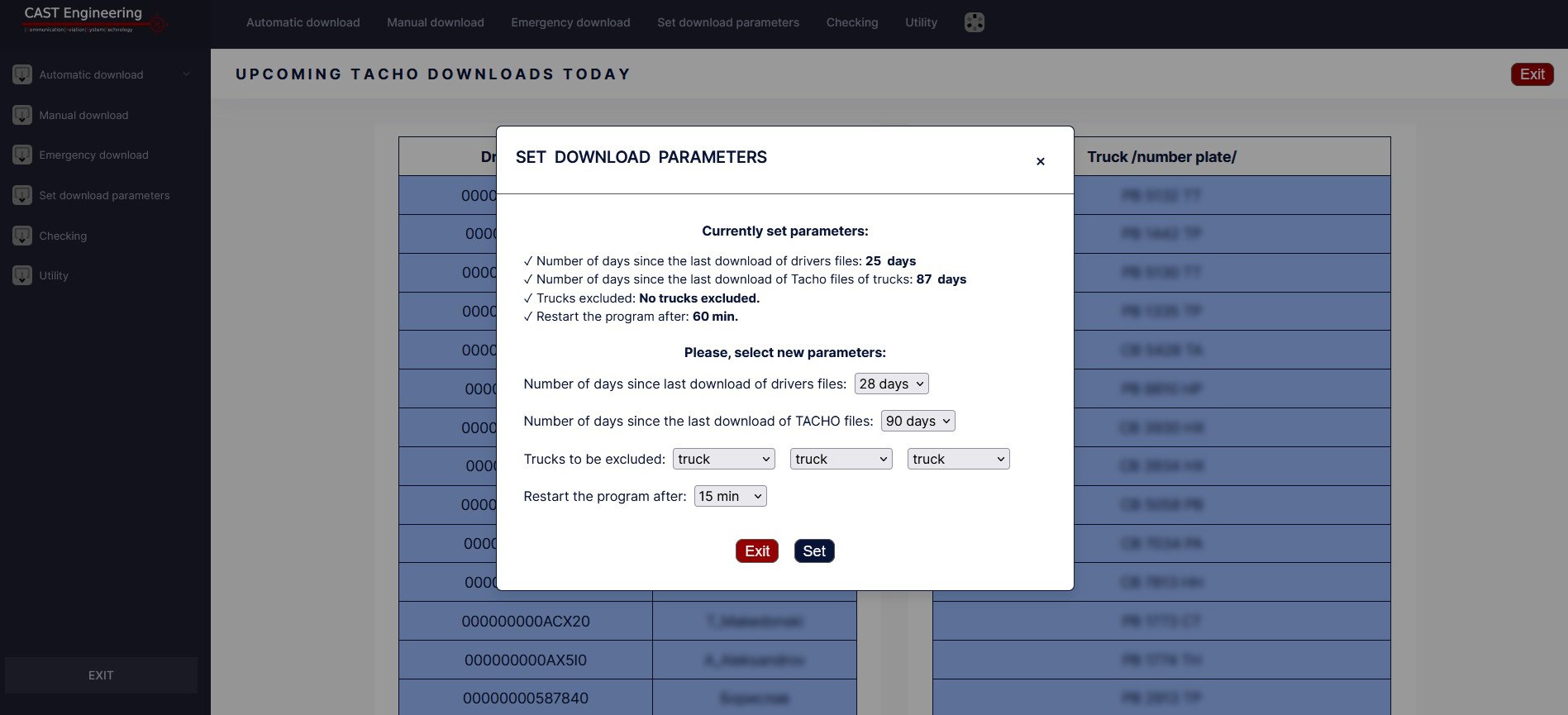Open Manual download in top menu
The width and height of the screenshot is (1568, 715).
click(436, 22)
